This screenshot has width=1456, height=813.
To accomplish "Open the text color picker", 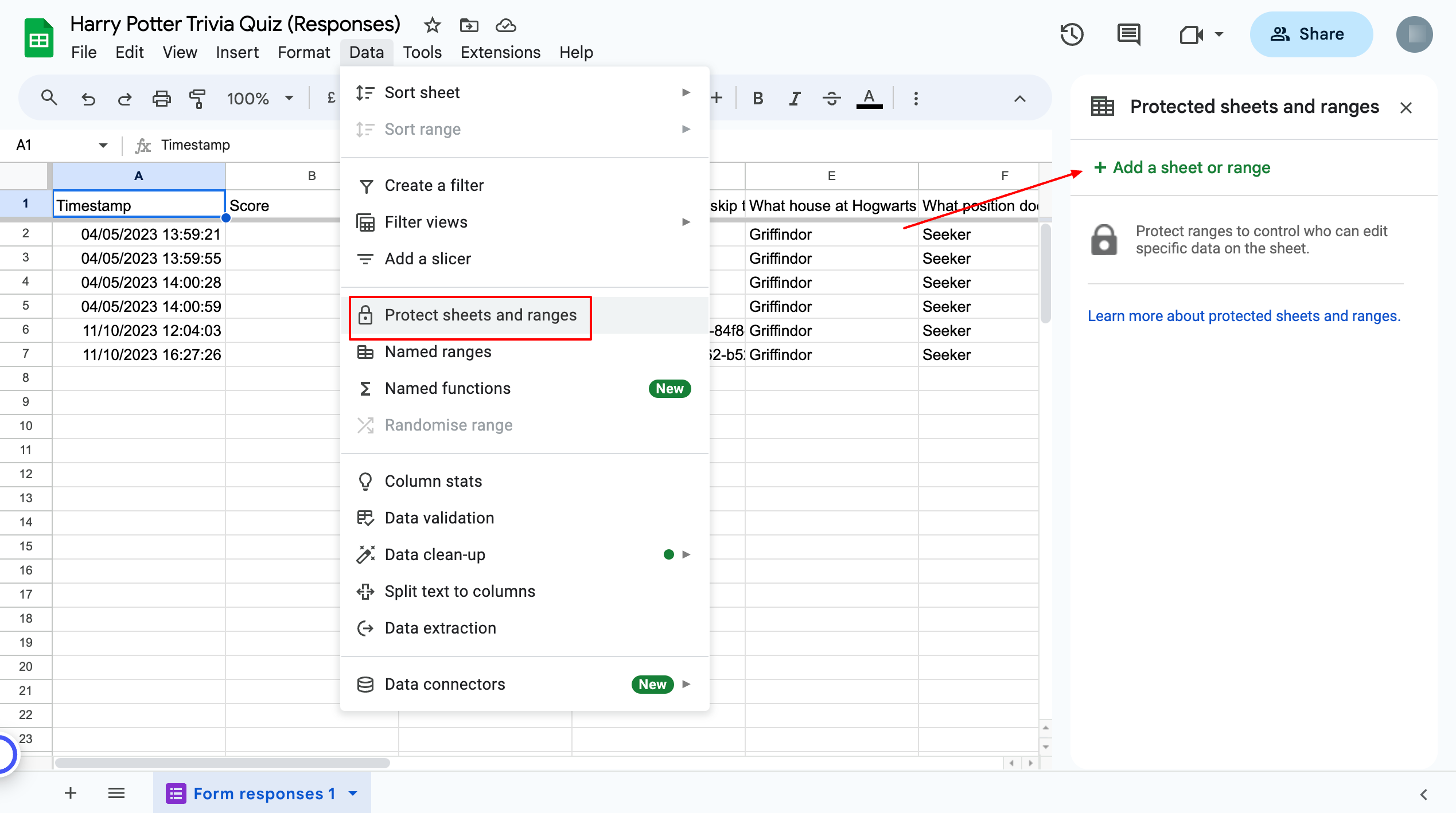I will point(869,98).
